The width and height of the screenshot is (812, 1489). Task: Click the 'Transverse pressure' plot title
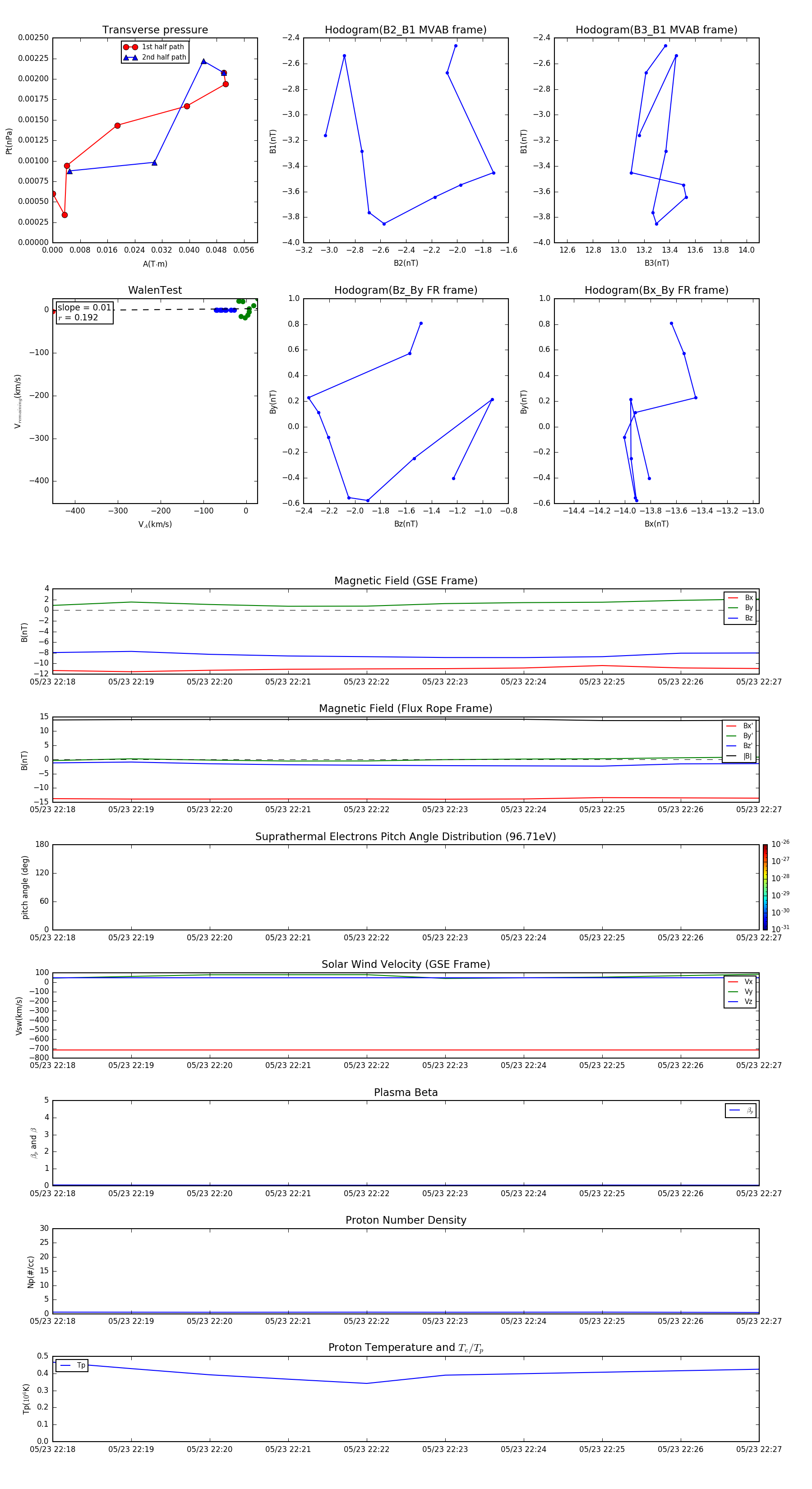155,30
